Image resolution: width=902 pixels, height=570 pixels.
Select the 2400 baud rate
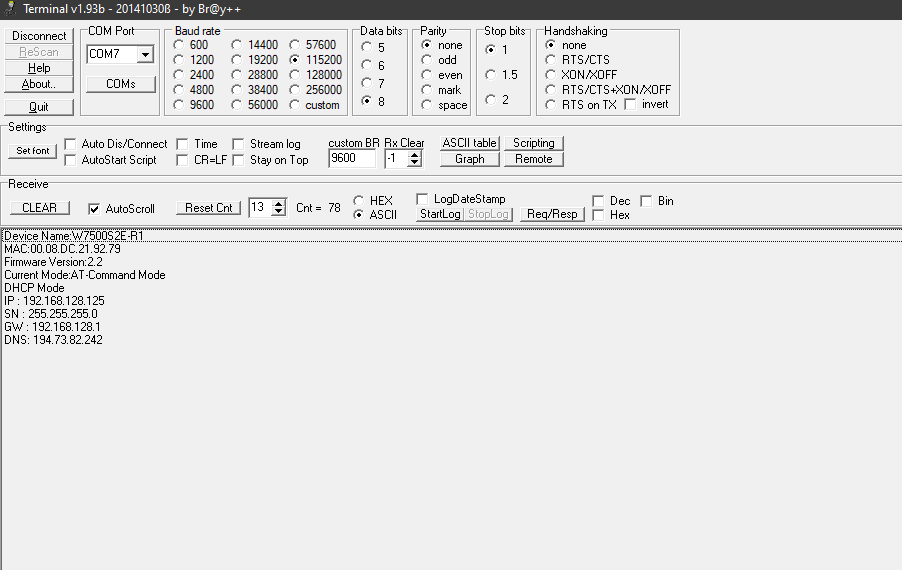179,75
